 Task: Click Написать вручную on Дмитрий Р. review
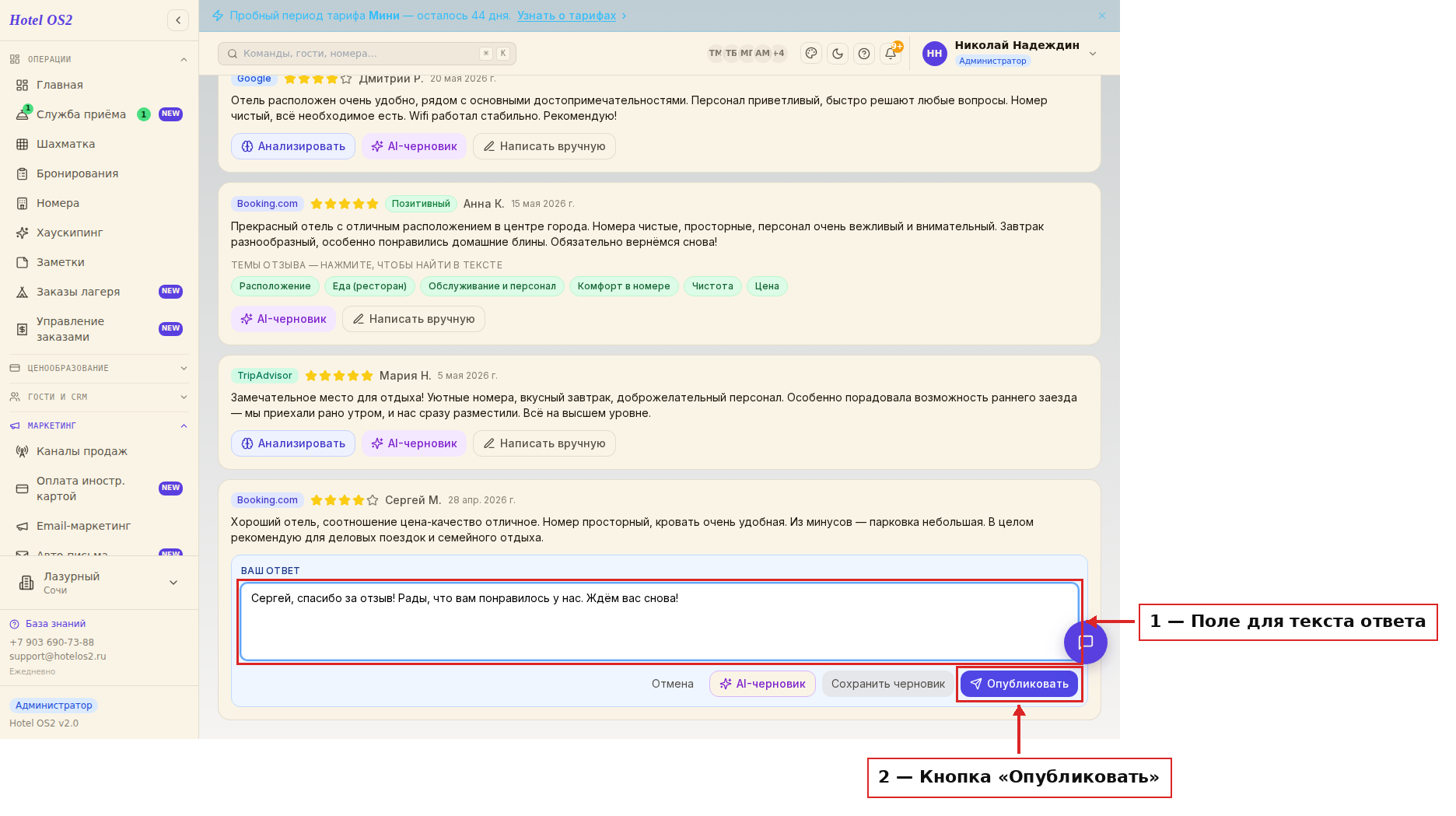[544, 146]
